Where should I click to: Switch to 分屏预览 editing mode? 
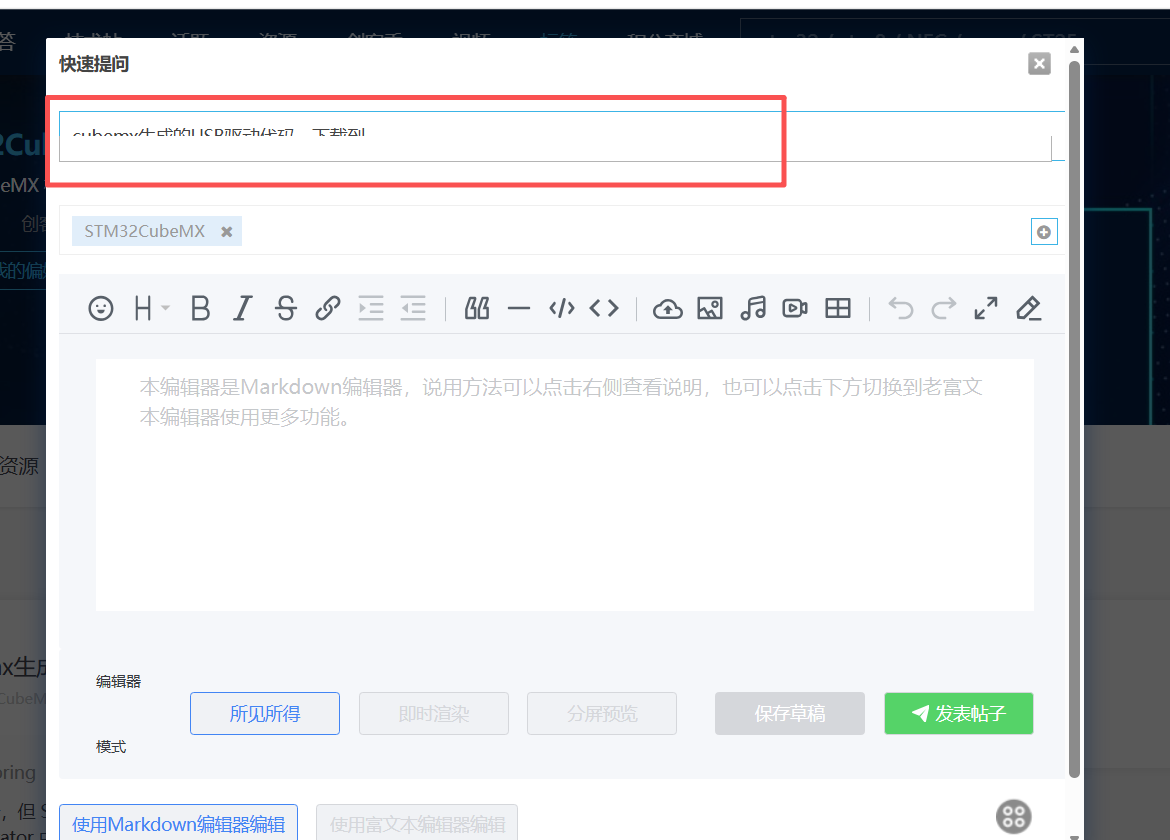point(602,714)
